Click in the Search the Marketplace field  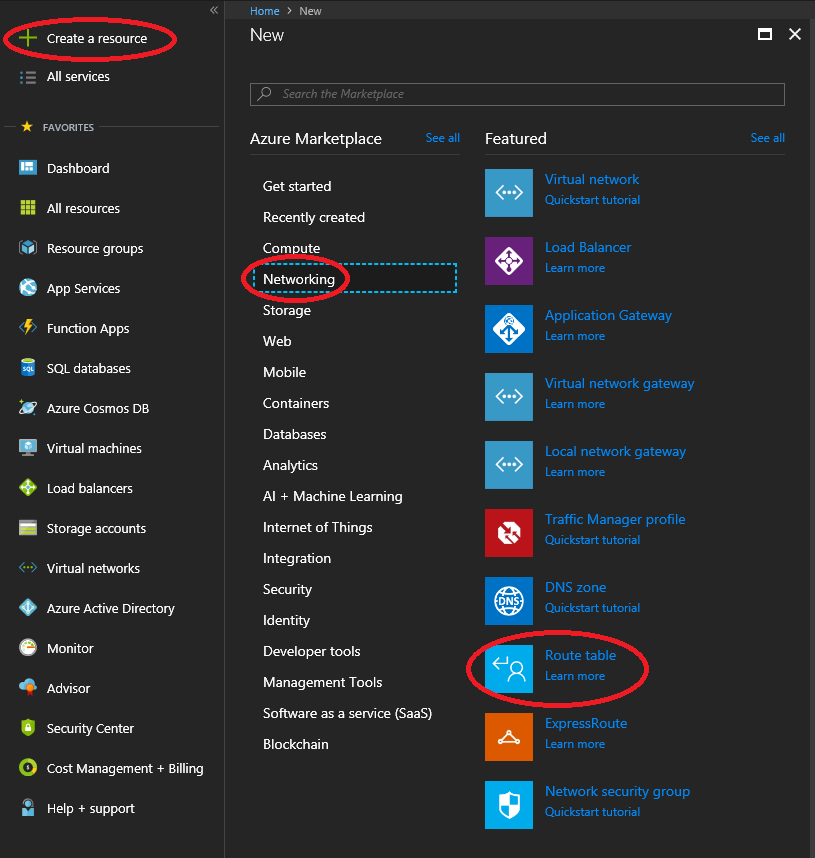(x=517, y=94)
